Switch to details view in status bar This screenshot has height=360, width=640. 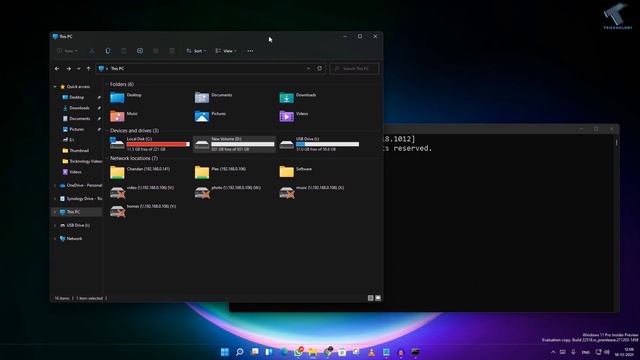[371, 298]
